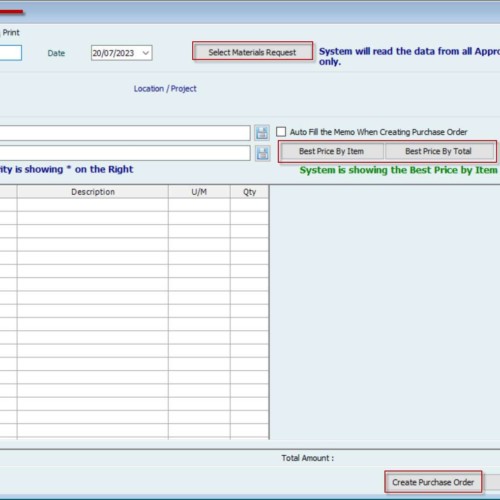Click the Location / Project link
Screen dimensions: 500x500
165,89
